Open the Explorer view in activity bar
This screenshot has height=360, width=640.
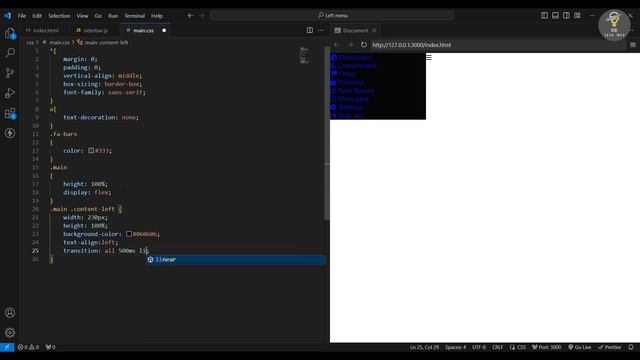coord(10,33)
